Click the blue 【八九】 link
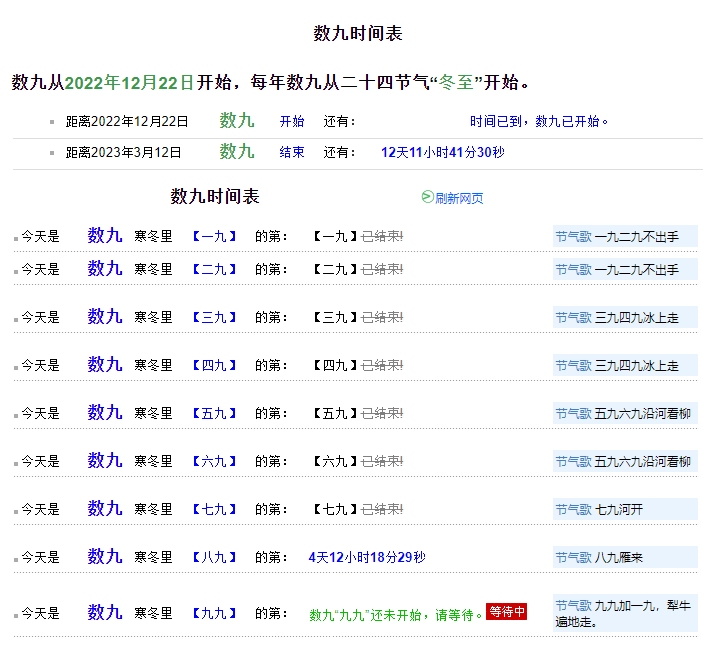711x652 pixels. 214,558
